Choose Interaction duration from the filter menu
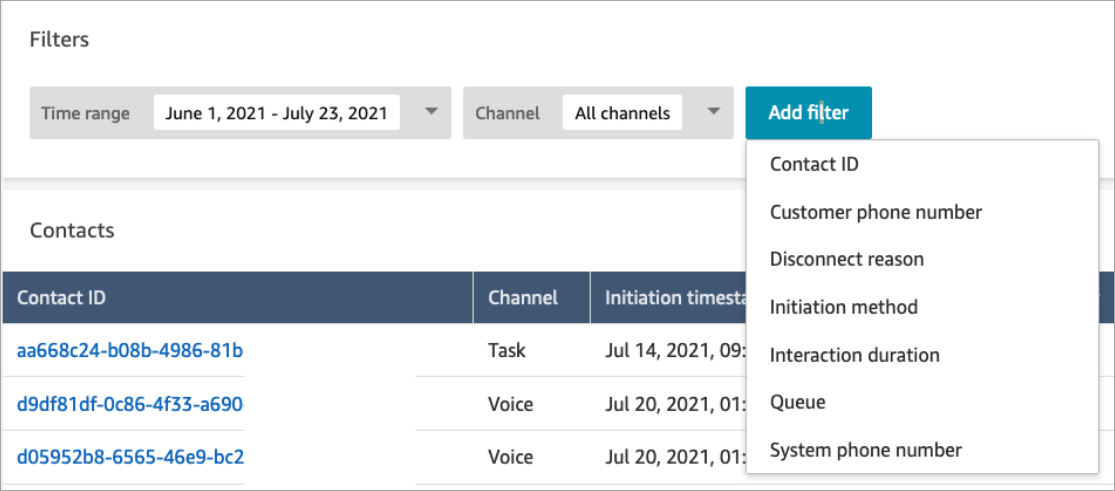Screen dimensions: 1115x491 pos(854,355)
